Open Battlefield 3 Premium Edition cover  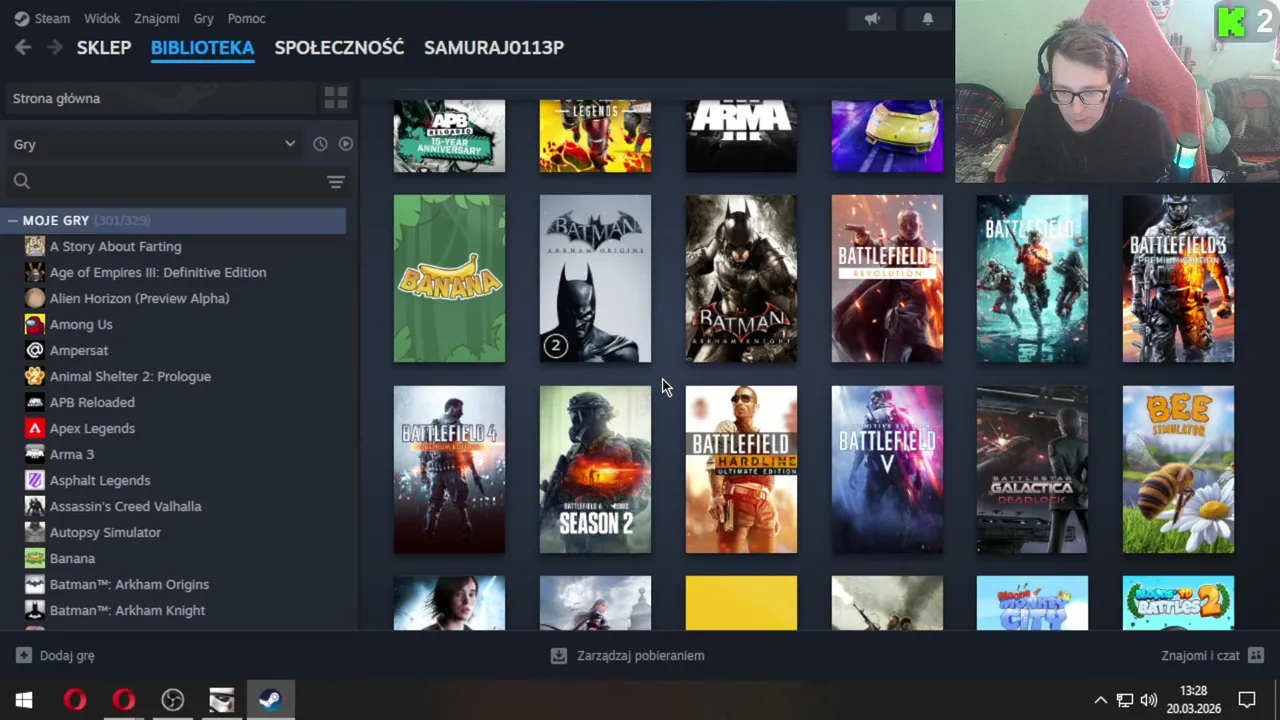click(1178, 278)
